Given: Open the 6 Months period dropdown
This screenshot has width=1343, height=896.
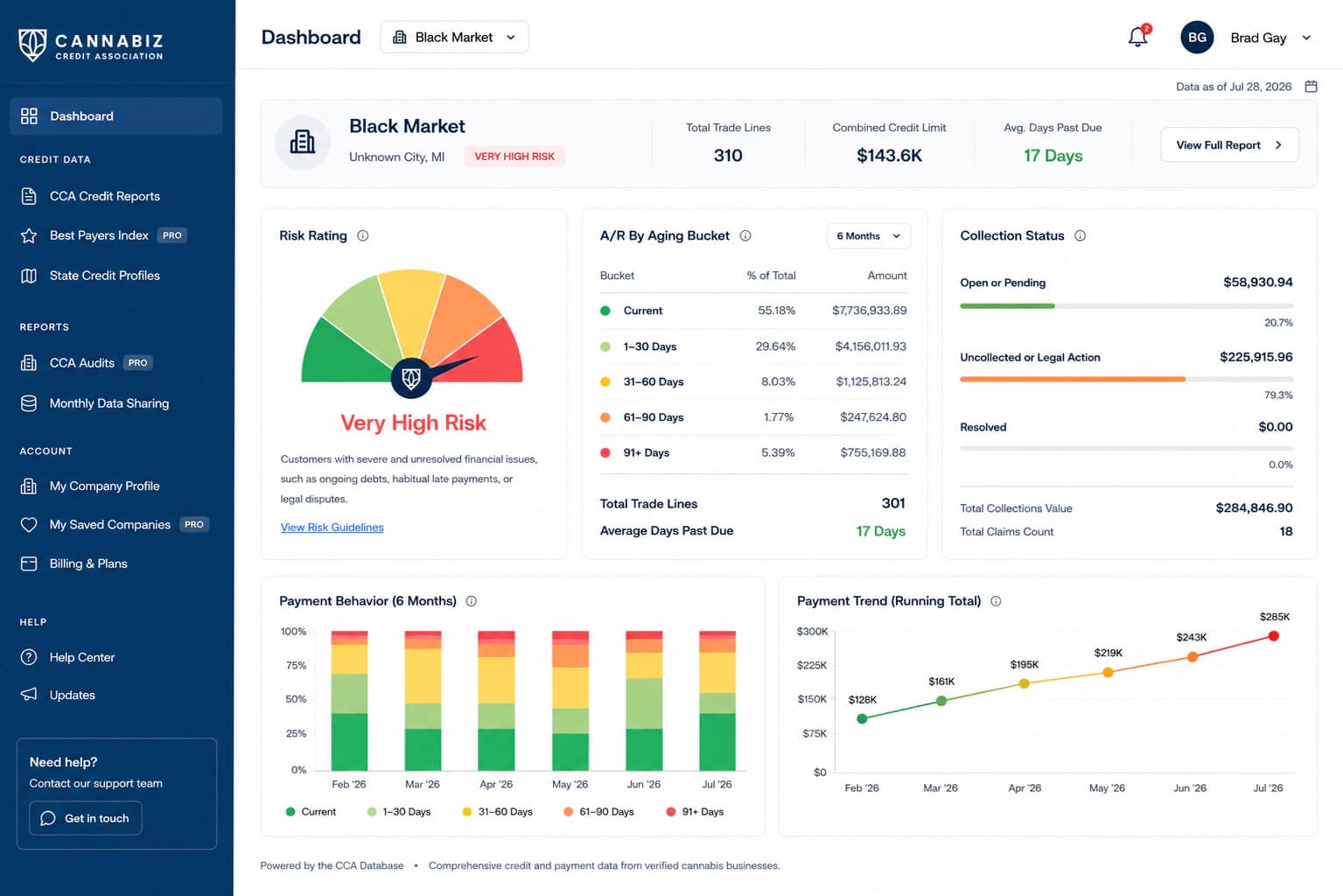Looking at the screenshot, I should (x=869, y=235).
